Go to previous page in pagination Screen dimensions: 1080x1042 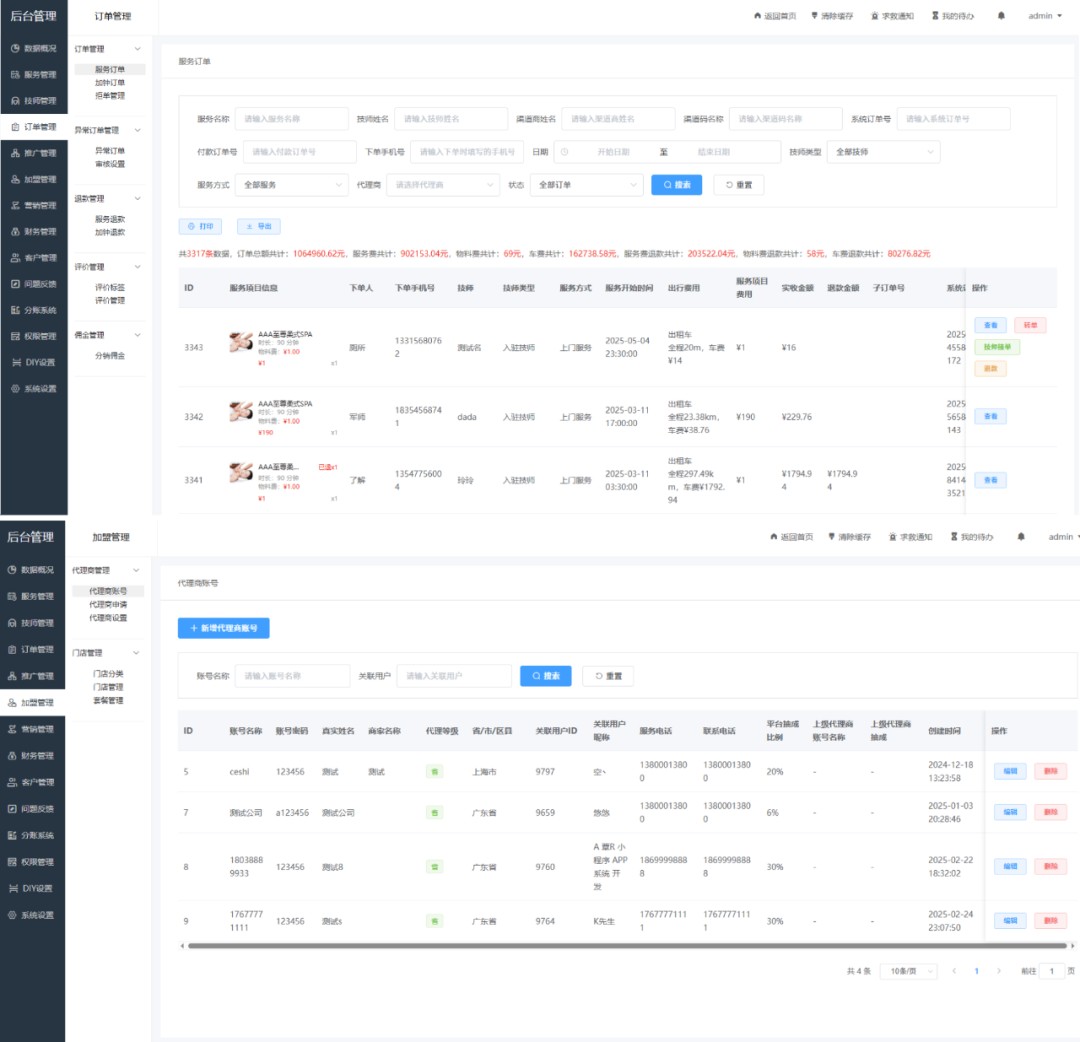954,971
